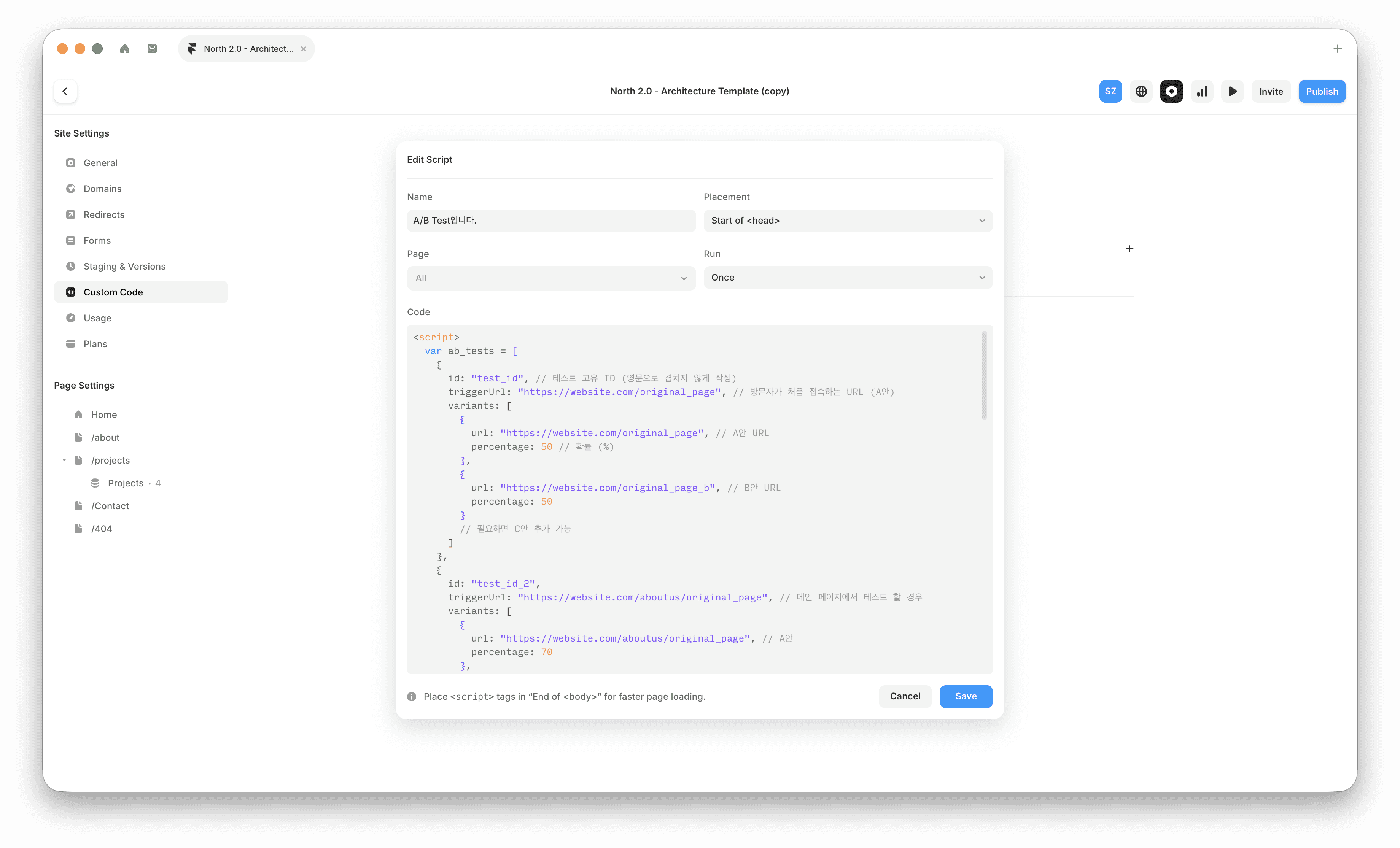Screen dimensions: 1400x848
Task: Go to the home icon in title bar
Action: tap(124, 49)
